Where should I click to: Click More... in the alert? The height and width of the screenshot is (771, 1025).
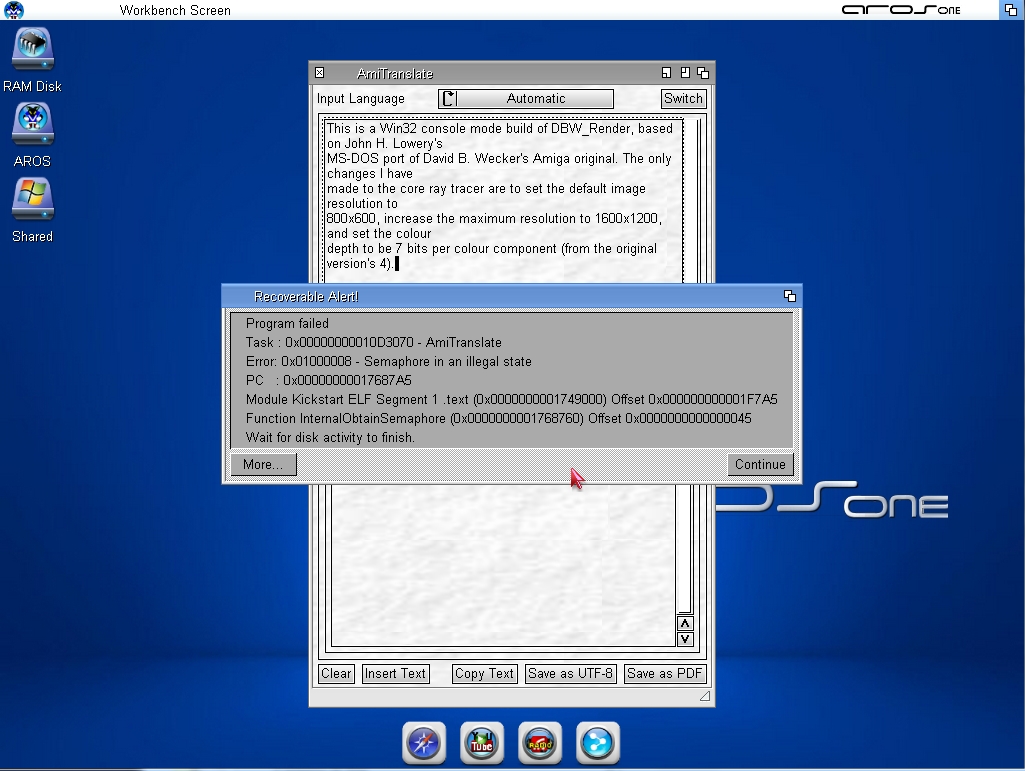coord(263,464)
